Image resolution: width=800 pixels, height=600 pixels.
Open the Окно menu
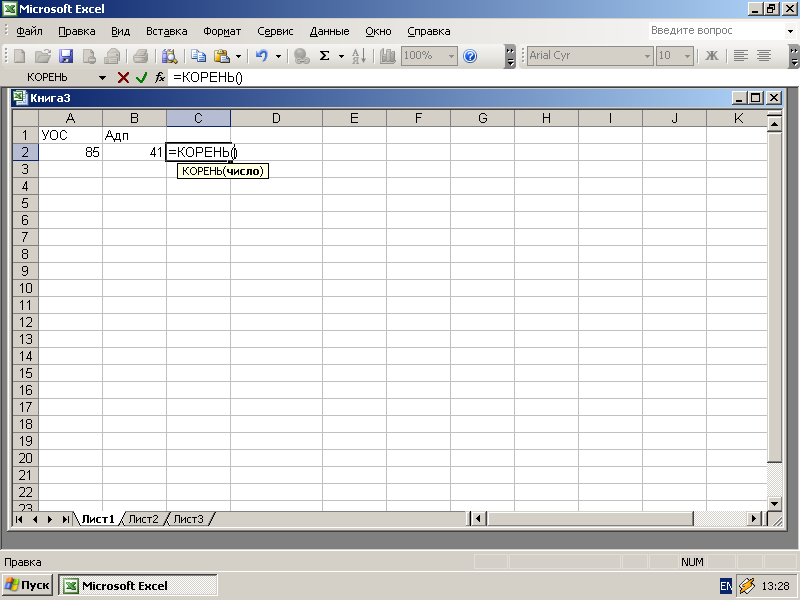click(378, 31)
